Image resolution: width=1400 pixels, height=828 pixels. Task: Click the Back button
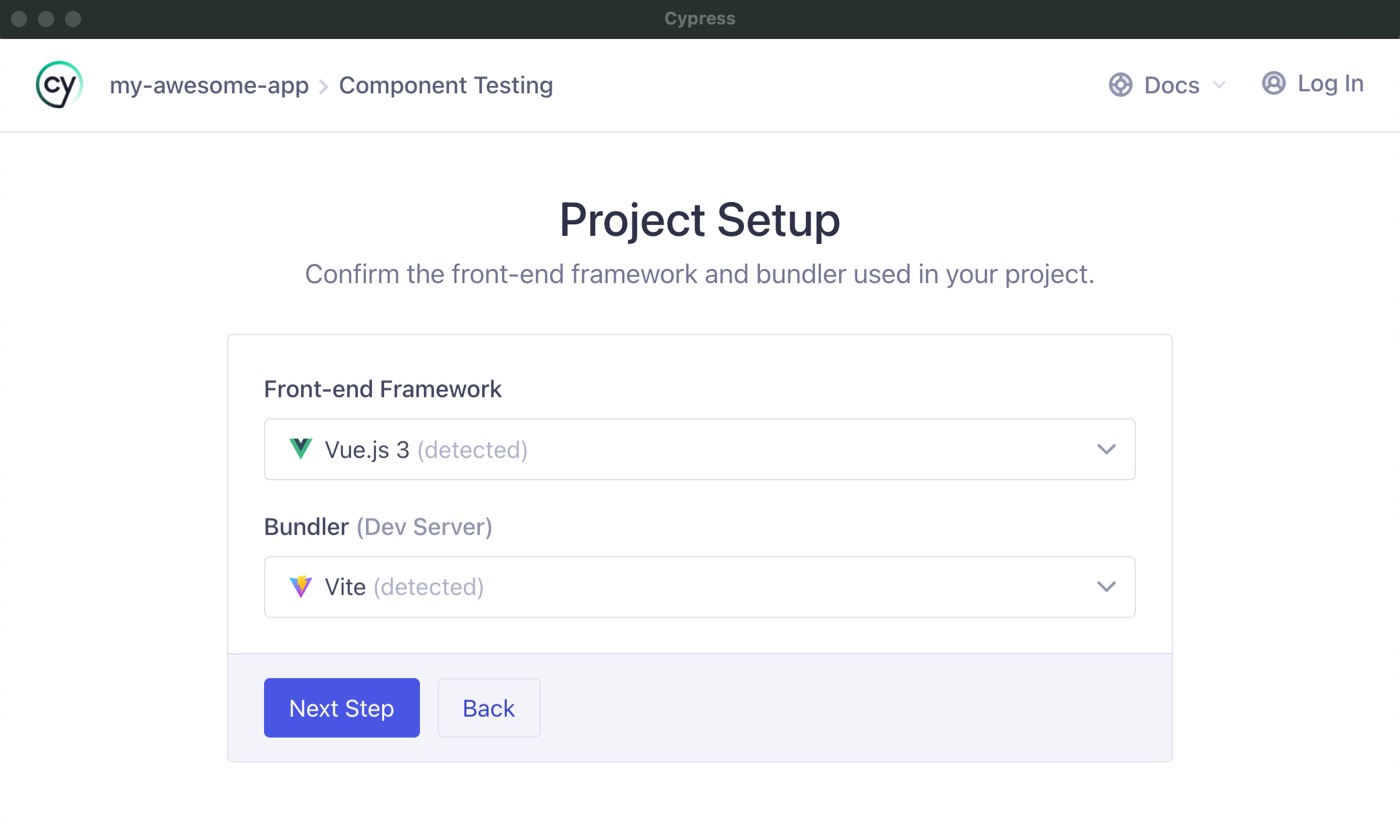[x=488, y=708]
